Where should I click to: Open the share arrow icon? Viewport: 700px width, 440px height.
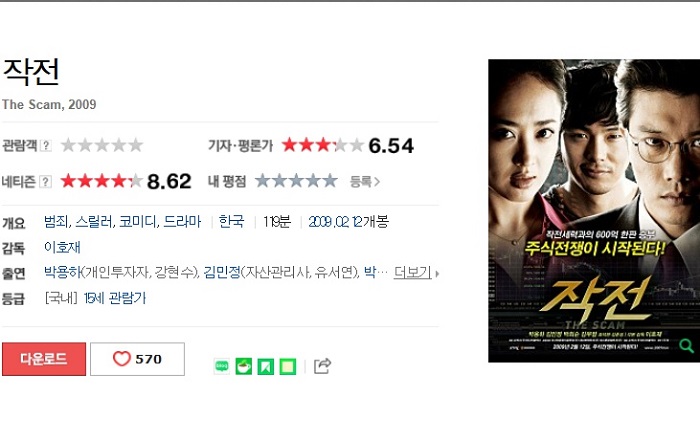tap(322, 366)
